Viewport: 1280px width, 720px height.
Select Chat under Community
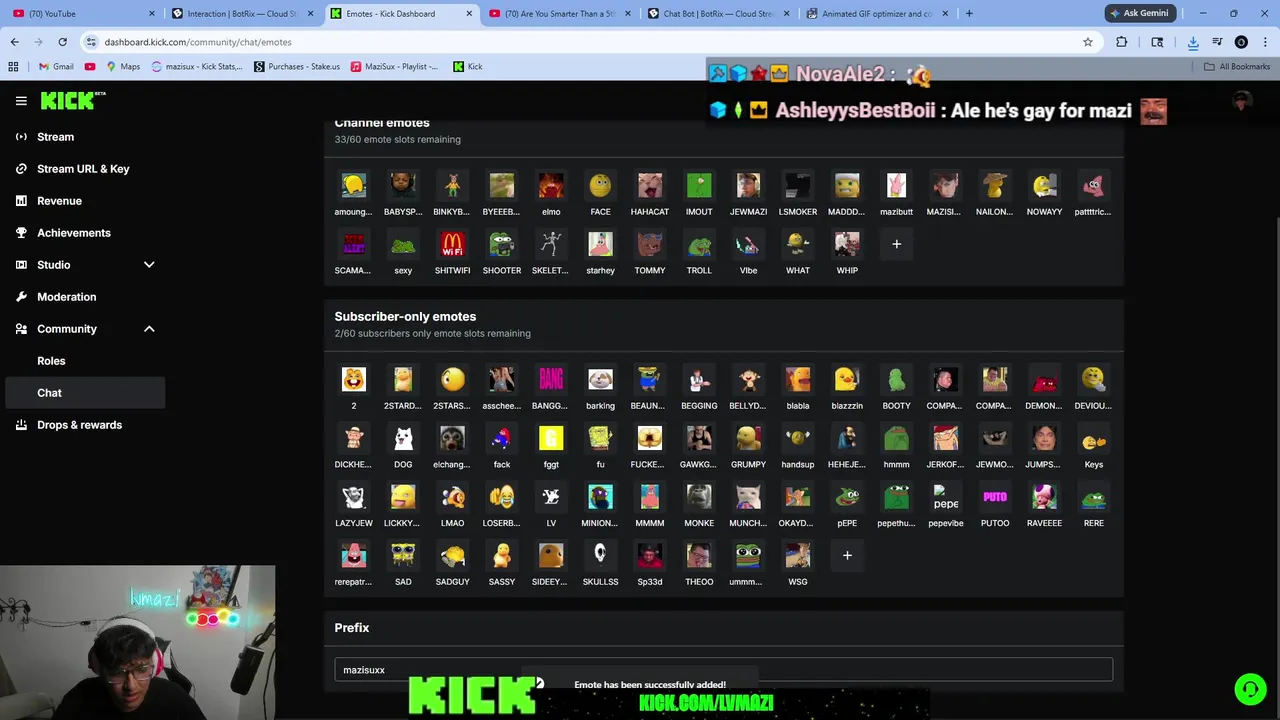pyautogui.click(x=85, y=393)
